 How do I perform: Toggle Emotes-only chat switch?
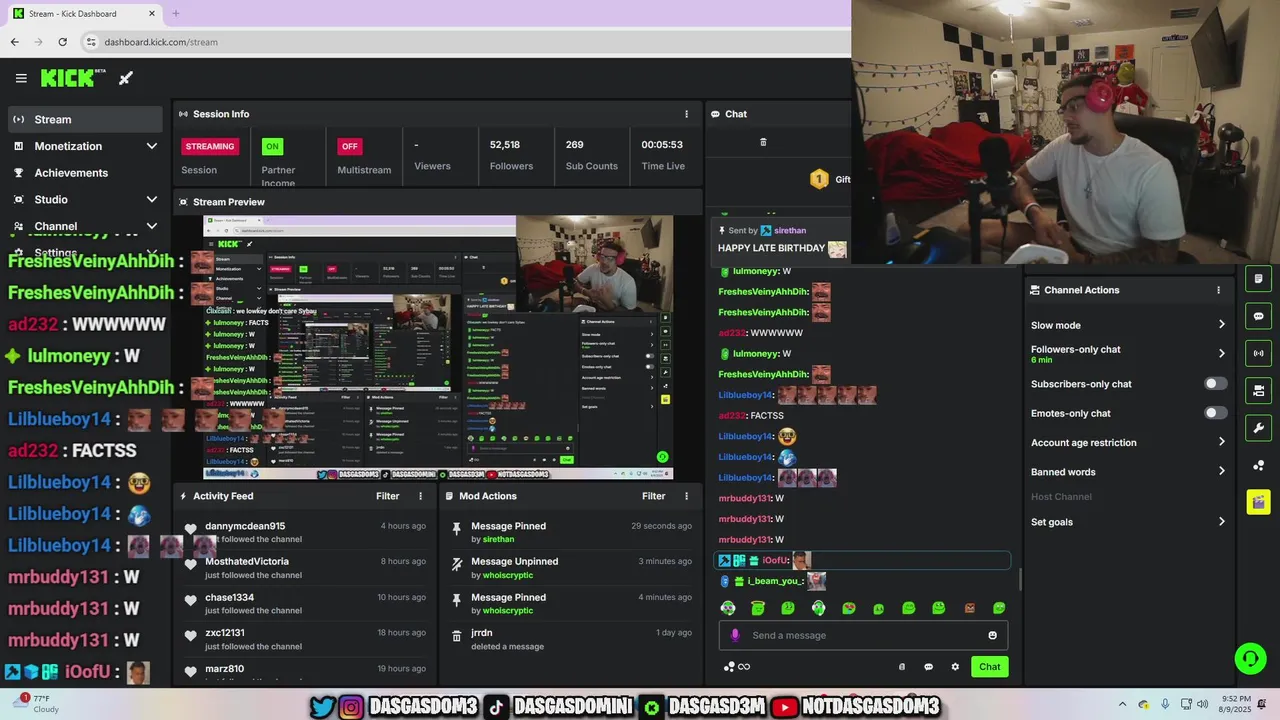(x=1215, y=413)
